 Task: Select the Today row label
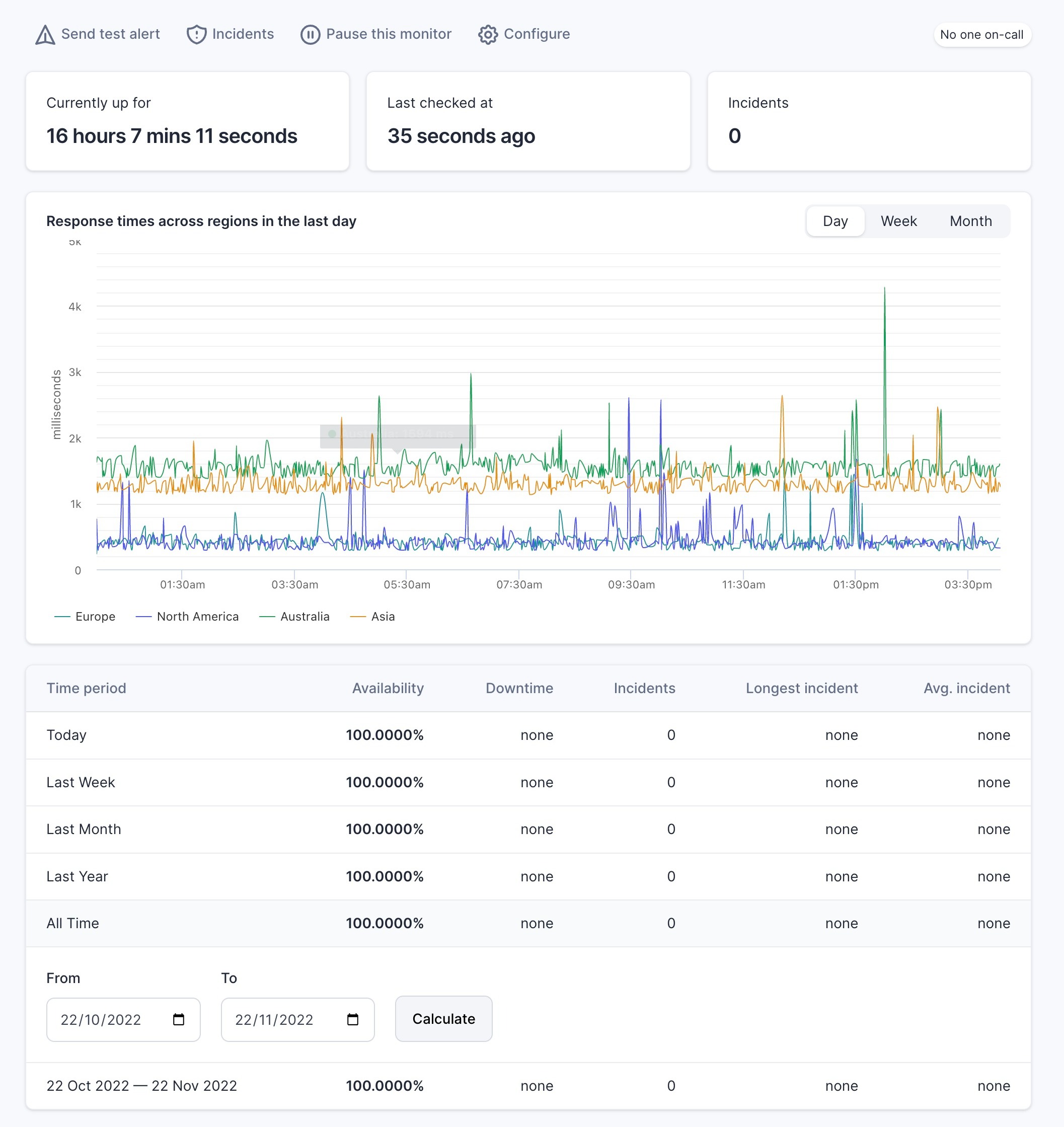click(x=66, y=735)
